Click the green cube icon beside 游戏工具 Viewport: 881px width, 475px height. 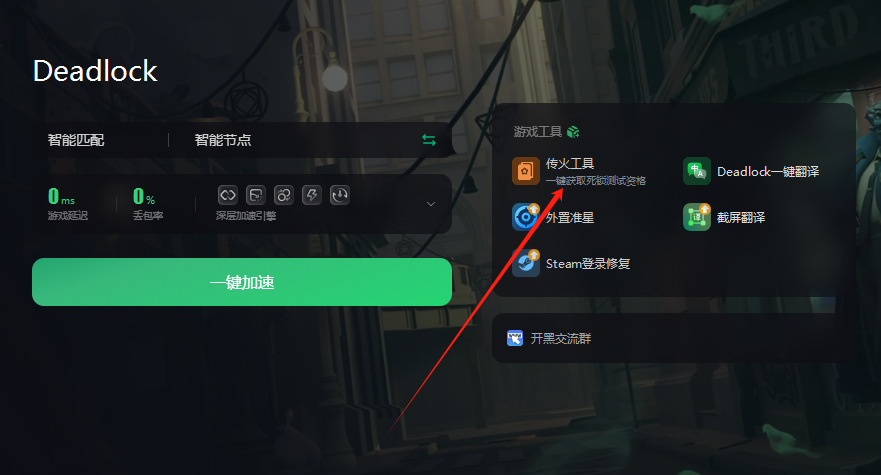pyautogui.click(x=573, y=132)
